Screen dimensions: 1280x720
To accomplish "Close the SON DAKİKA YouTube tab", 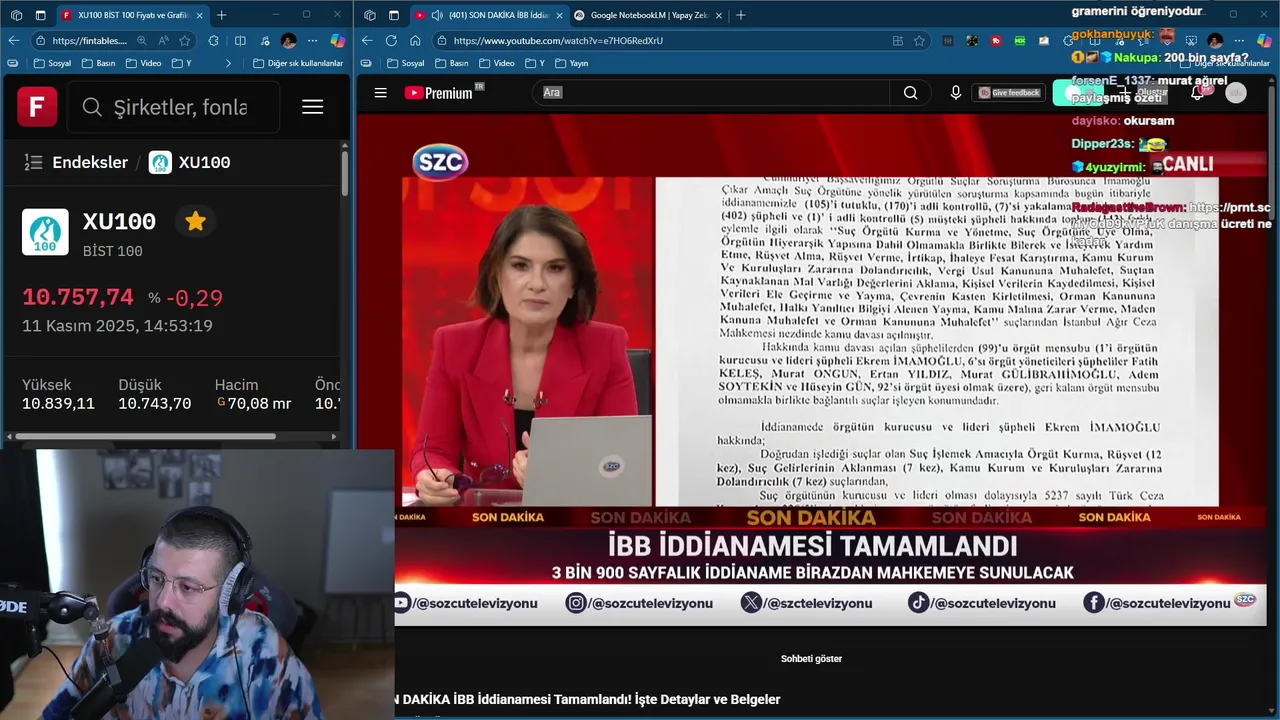I will (x=559, y=15).
